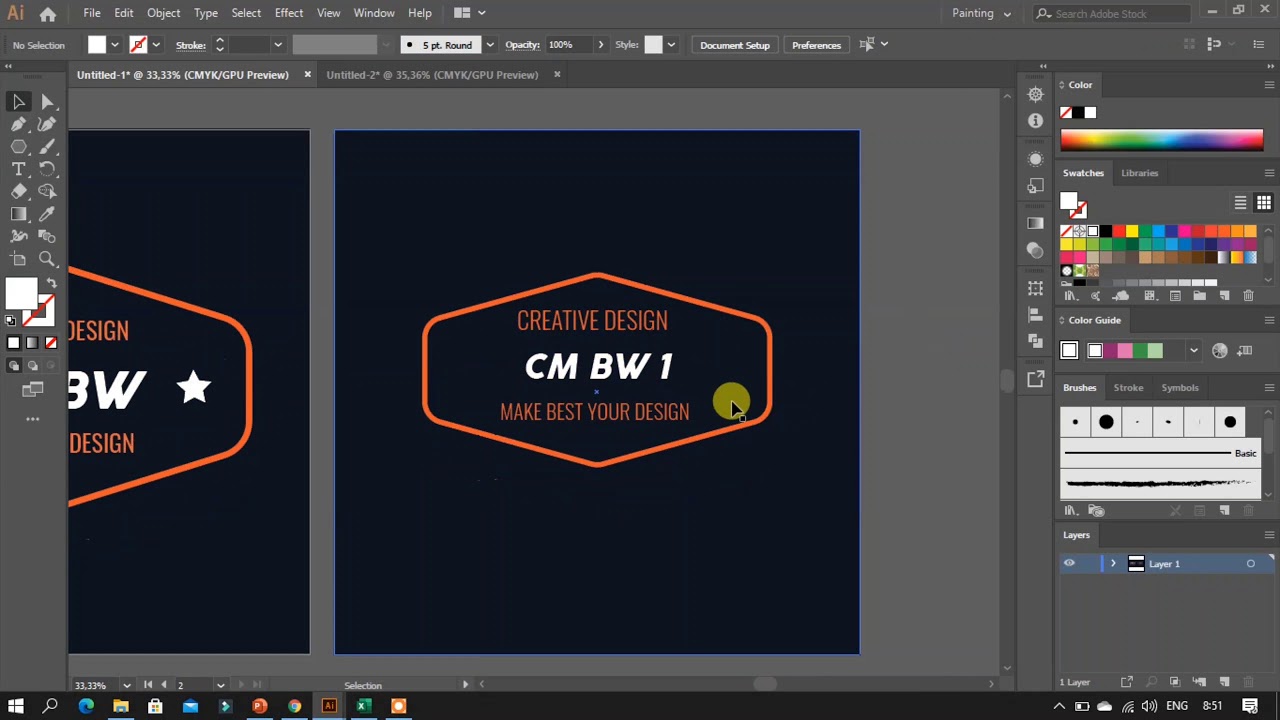The height and width of the screenshot is (720, 1280).
Task: Delete swatch with trash icon
Action: click(1248, 296)
